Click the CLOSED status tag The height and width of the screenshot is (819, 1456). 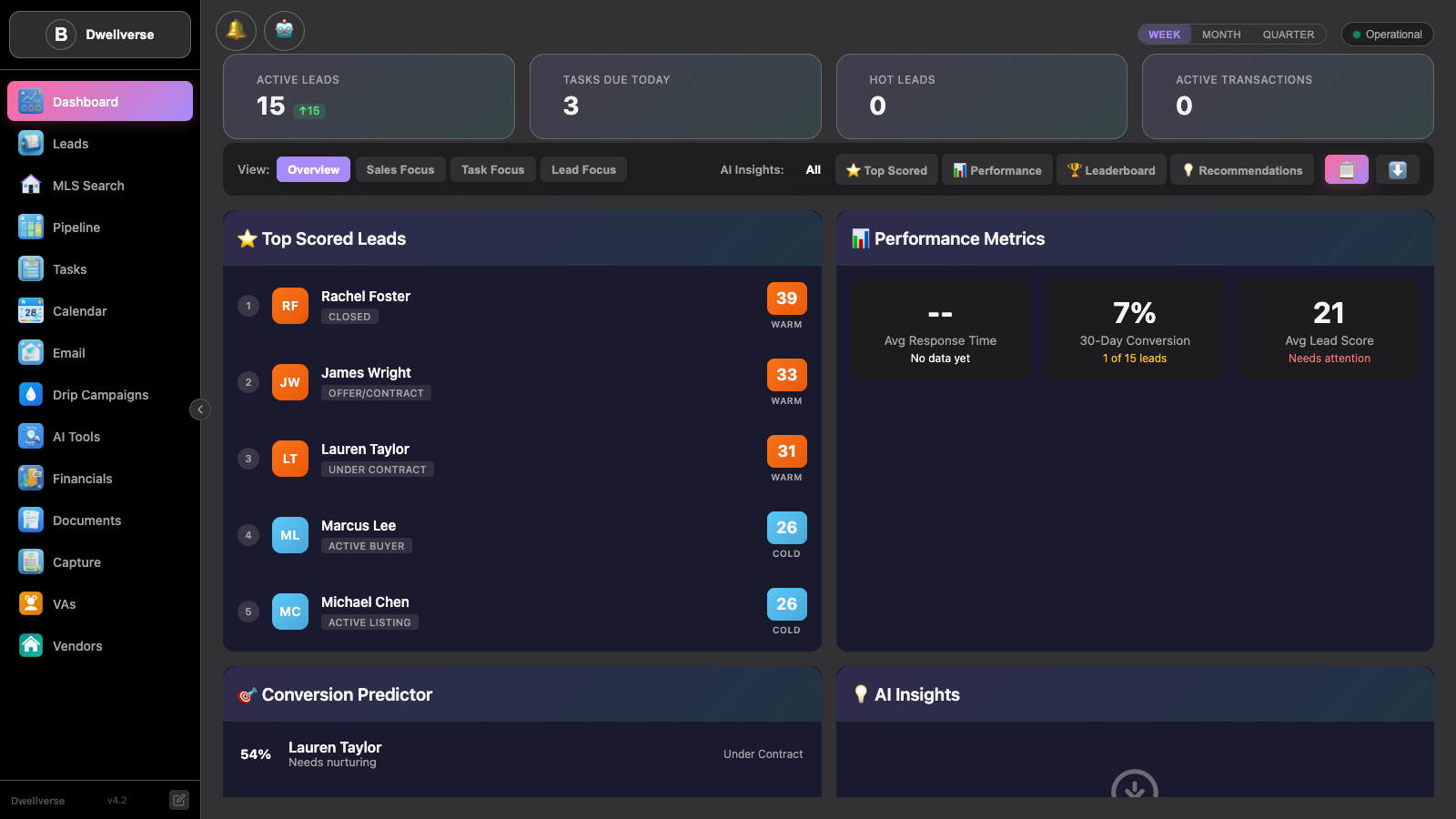pos(349,317)
